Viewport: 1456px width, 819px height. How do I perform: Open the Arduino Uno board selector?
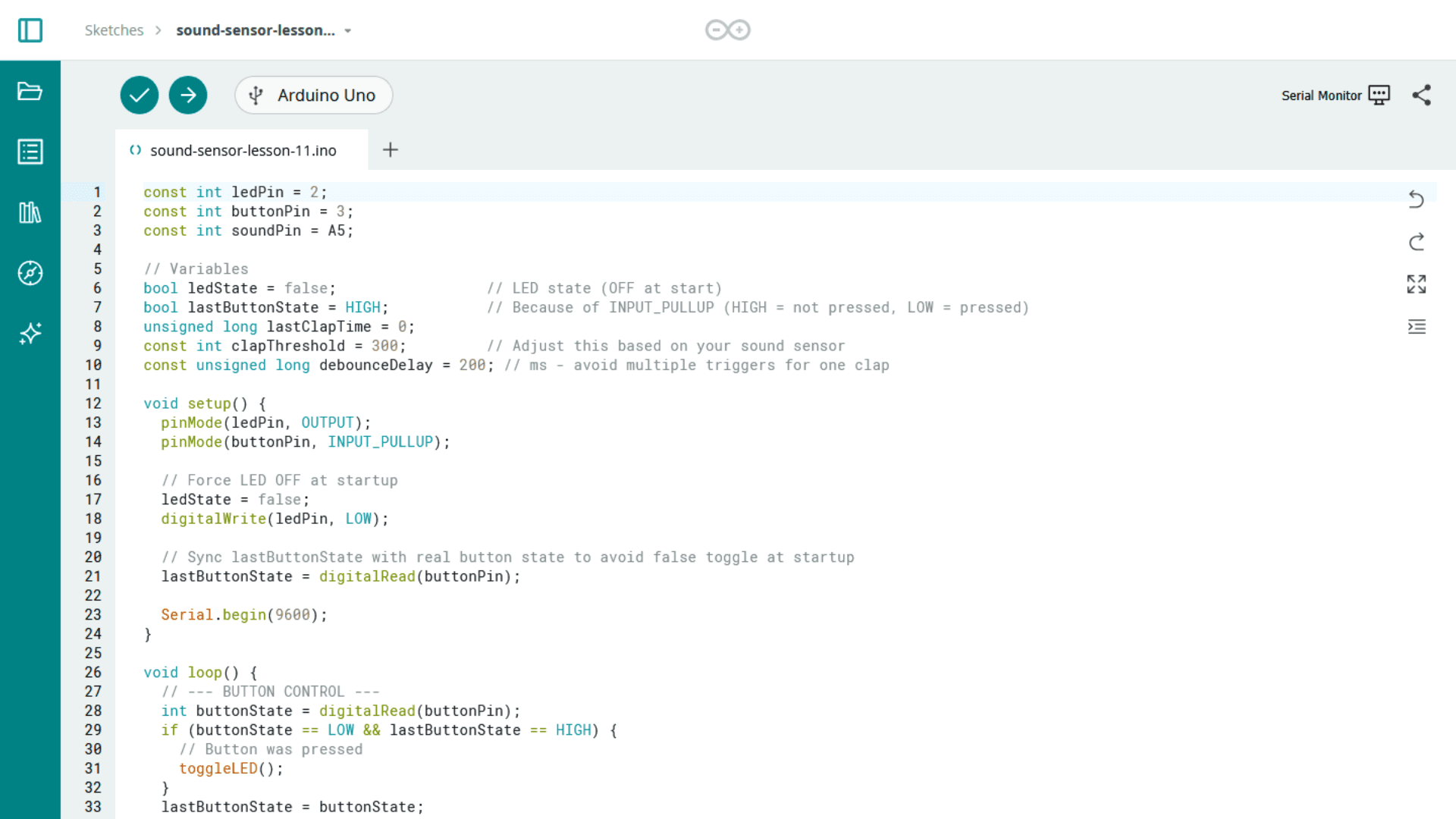coord(313,95)
